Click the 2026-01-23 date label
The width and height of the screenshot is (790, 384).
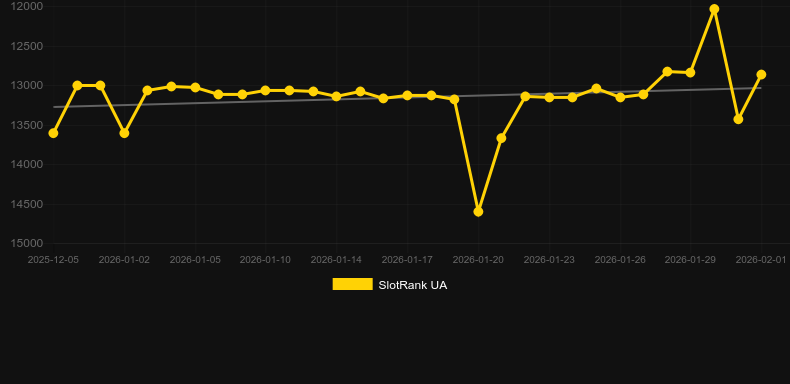[x=549, y=260]
